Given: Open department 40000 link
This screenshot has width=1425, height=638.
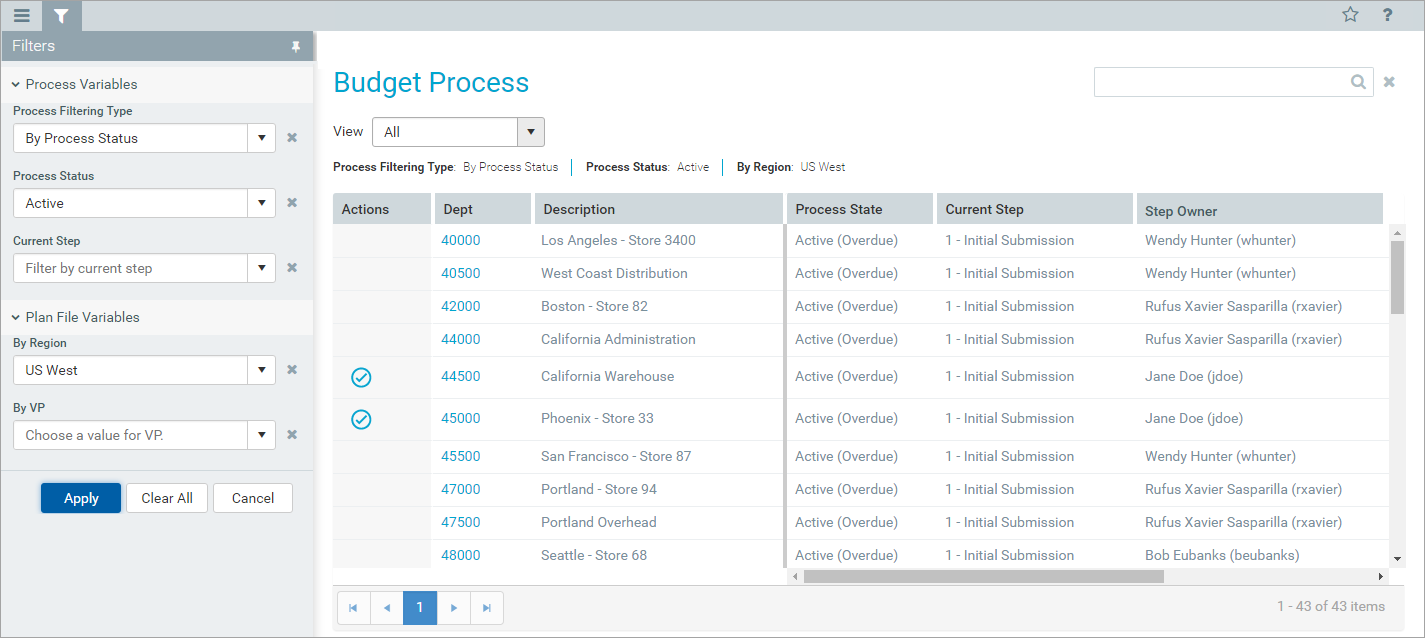Looking at the screenshot, I should (460, 240).
